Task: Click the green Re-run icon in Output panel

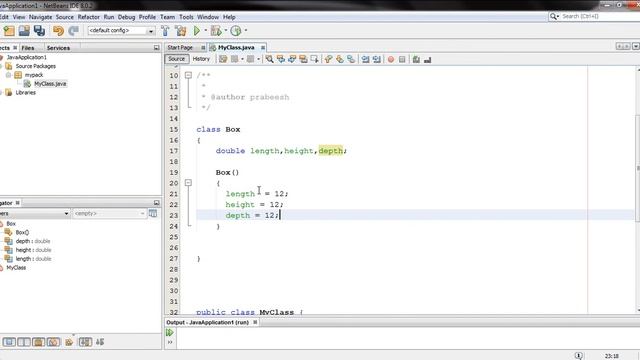Action: pyautogui.click(x=170, y=333)
